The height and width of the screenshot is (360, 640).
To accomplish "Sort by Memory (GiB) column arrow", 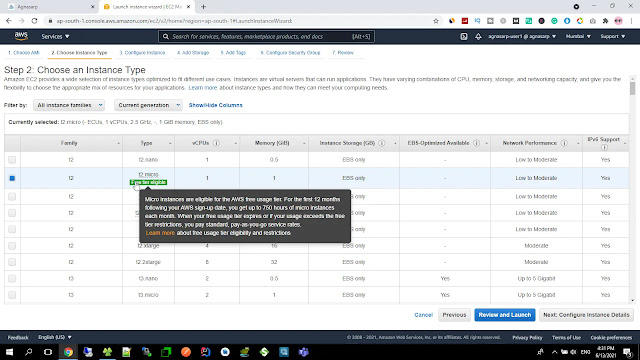I will [304, 144].
